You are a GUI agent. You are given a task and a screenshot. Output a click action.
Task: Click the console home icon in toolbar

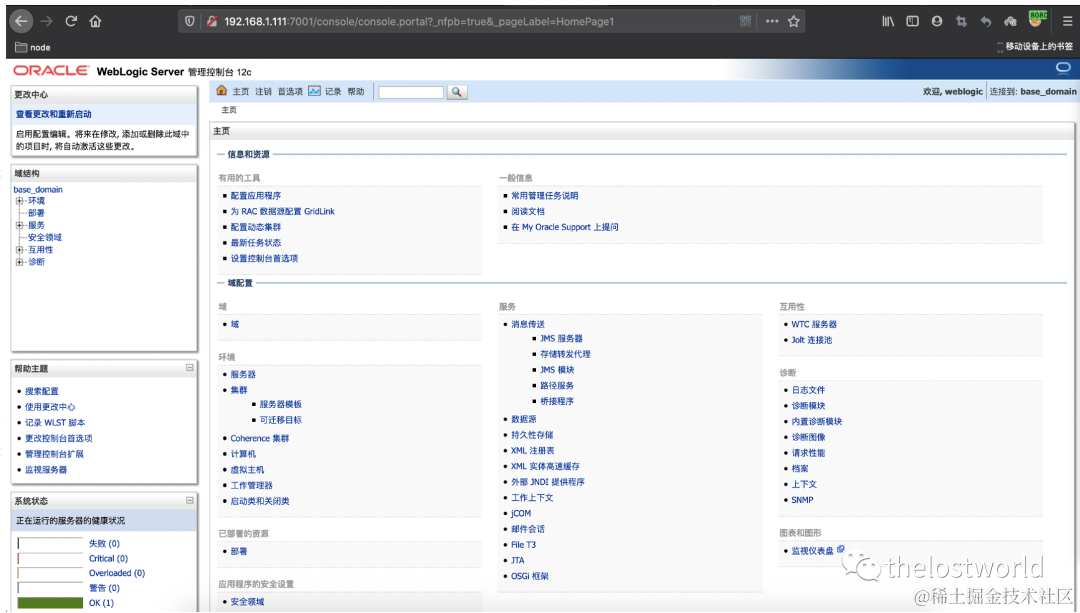click(x=222, y=91)
